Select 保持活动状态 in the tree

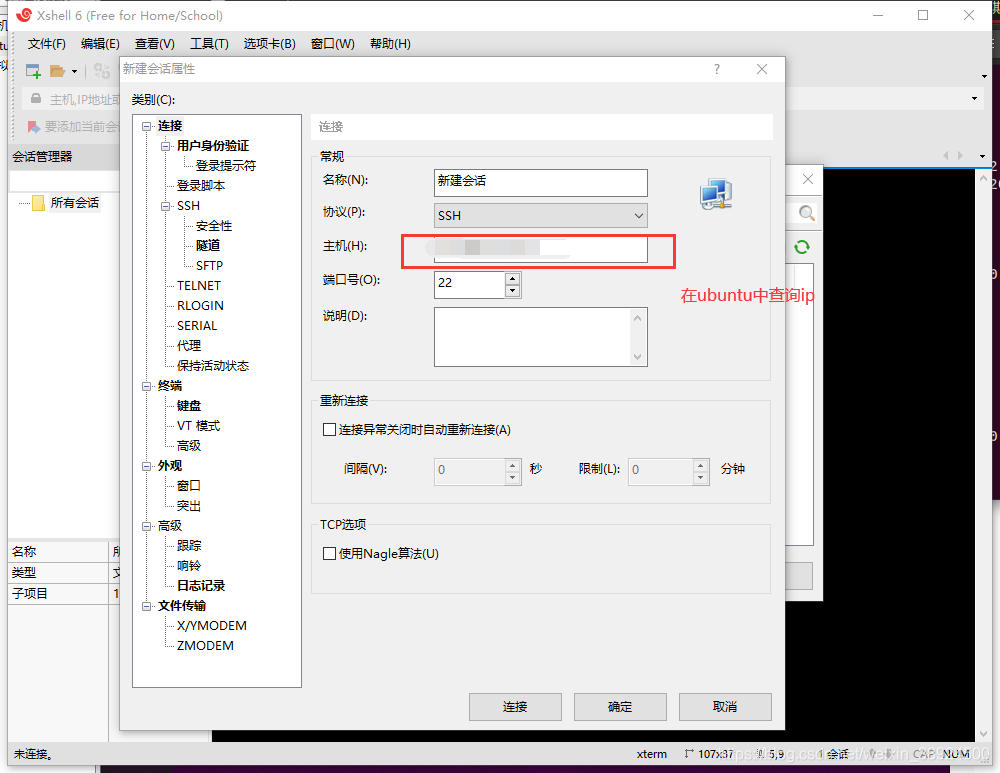coord(212,365)
